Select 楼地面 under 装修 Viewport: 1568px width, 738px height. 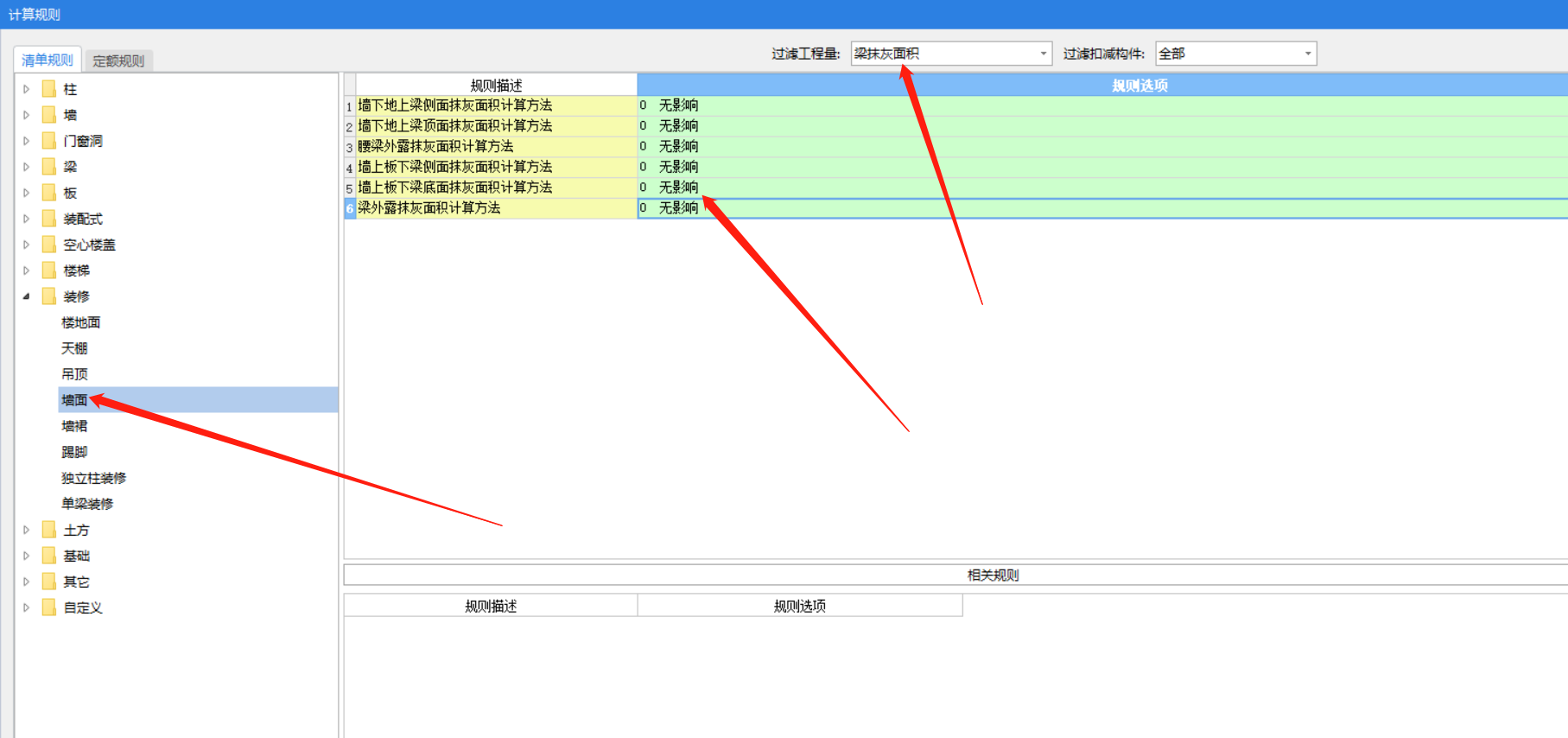pyautogui.click(x=80, y=322)
